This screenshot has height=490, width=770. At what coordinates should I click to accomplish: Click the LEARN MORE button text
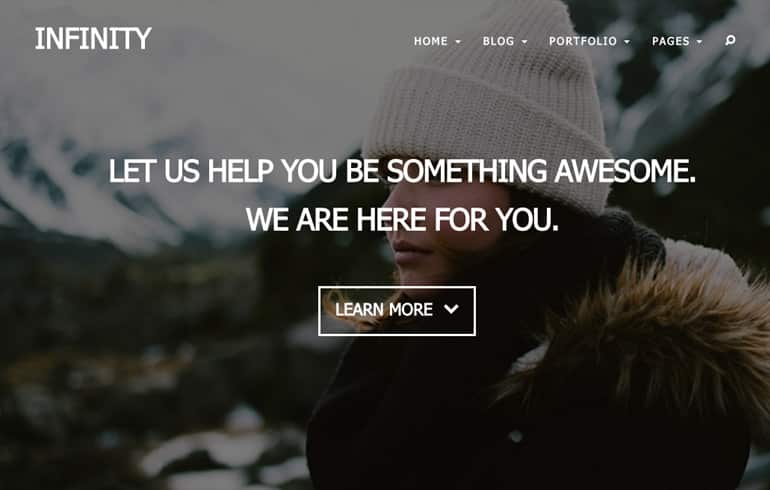(x=384, y=309)
